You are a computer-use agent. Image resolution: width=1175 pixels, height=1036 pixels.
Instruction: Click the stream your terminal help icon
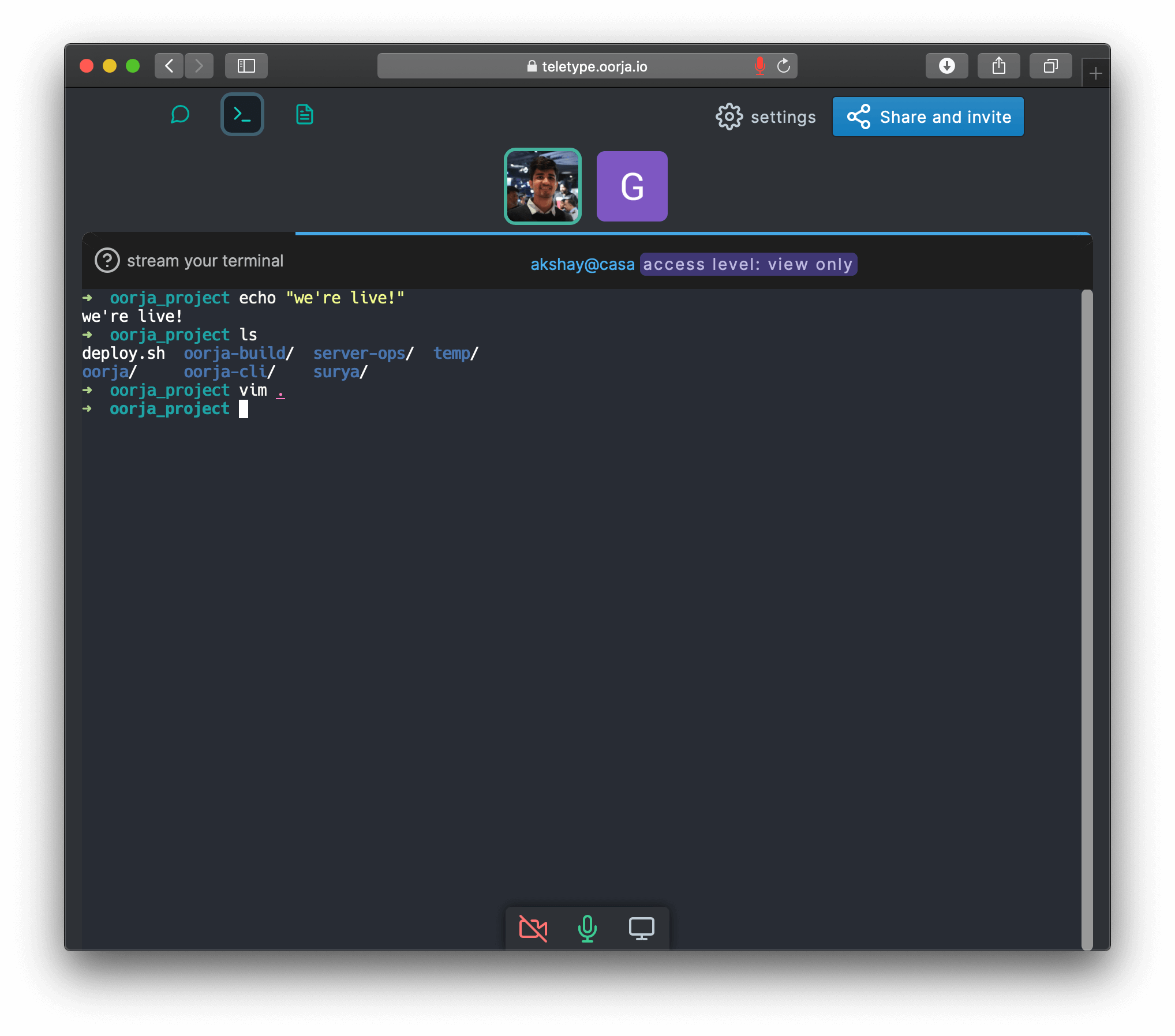point(107,261)
